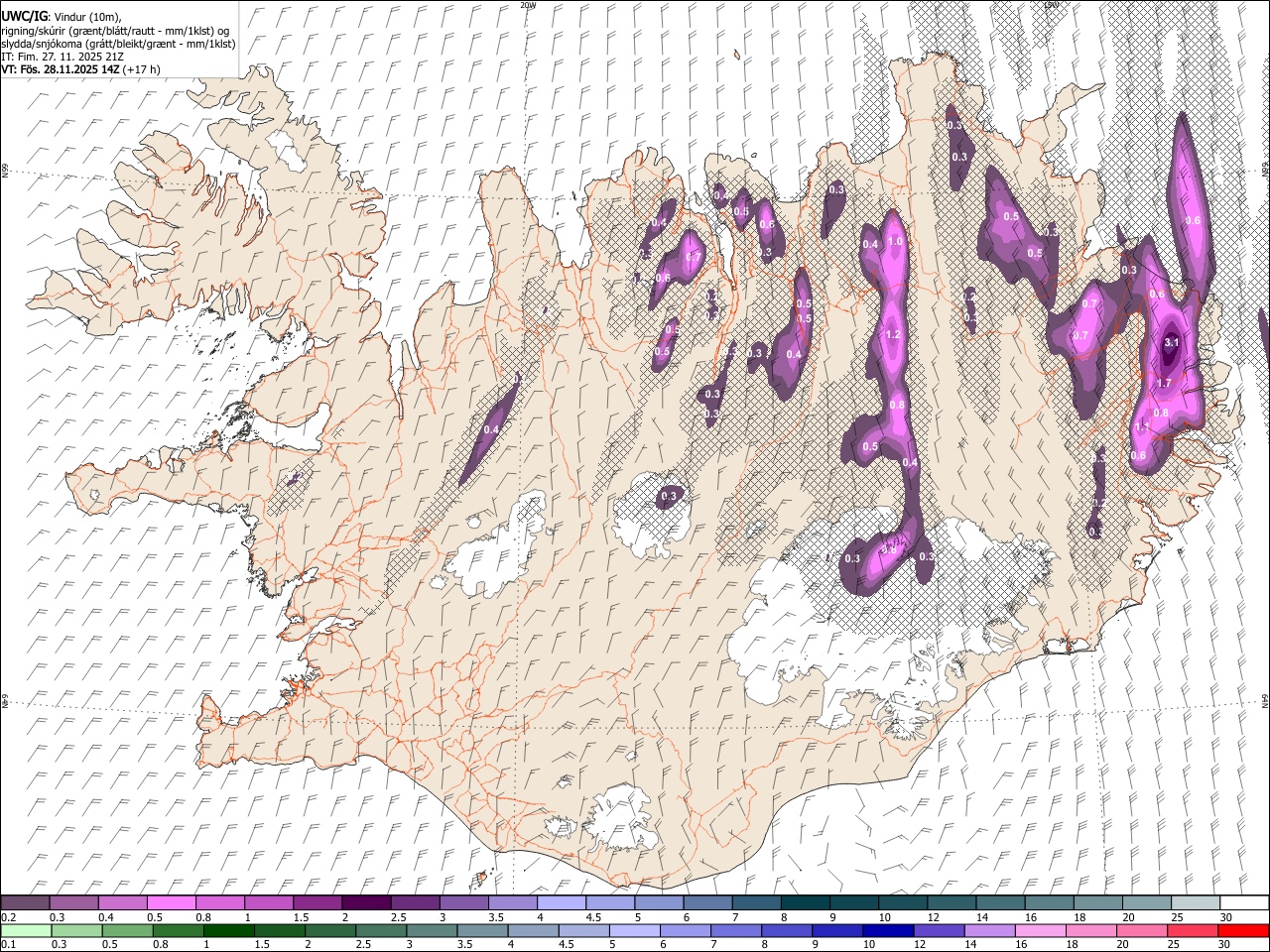Select the darkest purple 2–2.5 swatch, top row
The image size is (1270, 952).
[366, 902]
